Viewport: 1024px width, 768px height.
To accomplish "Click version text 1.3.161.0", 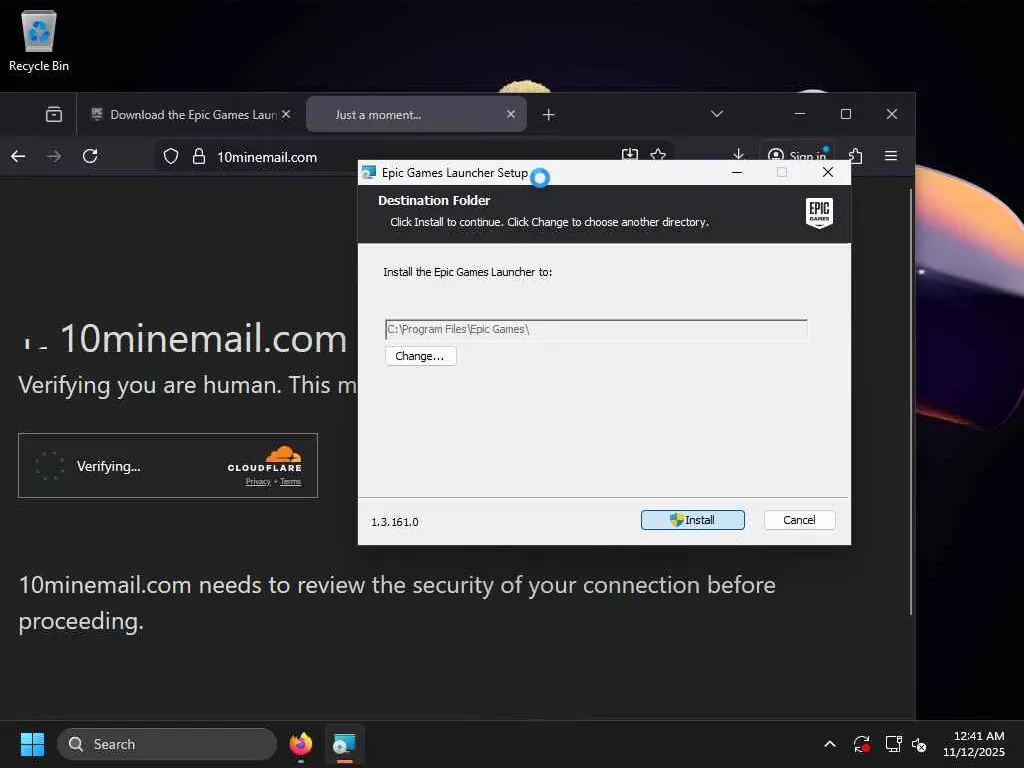I will click(x=394, y=522).
